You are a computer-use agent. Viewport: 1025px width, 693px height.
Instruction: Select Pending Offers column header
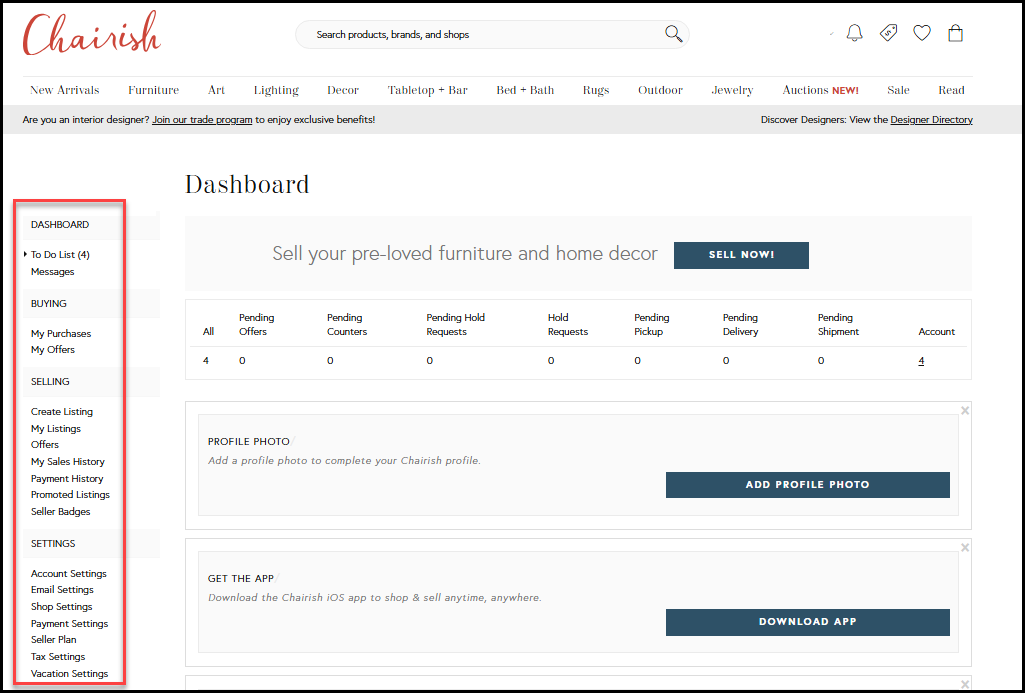256,324
